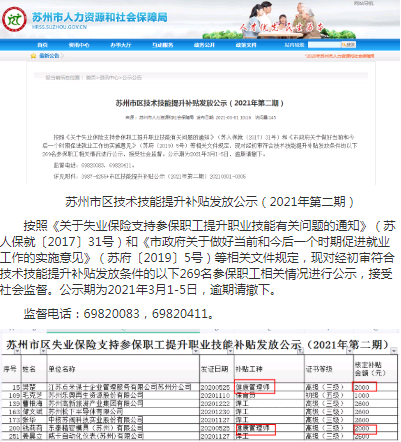Viewport: 401px width, 442px height.
Task: Select the date cell 20201230
Action: (217, 412)
